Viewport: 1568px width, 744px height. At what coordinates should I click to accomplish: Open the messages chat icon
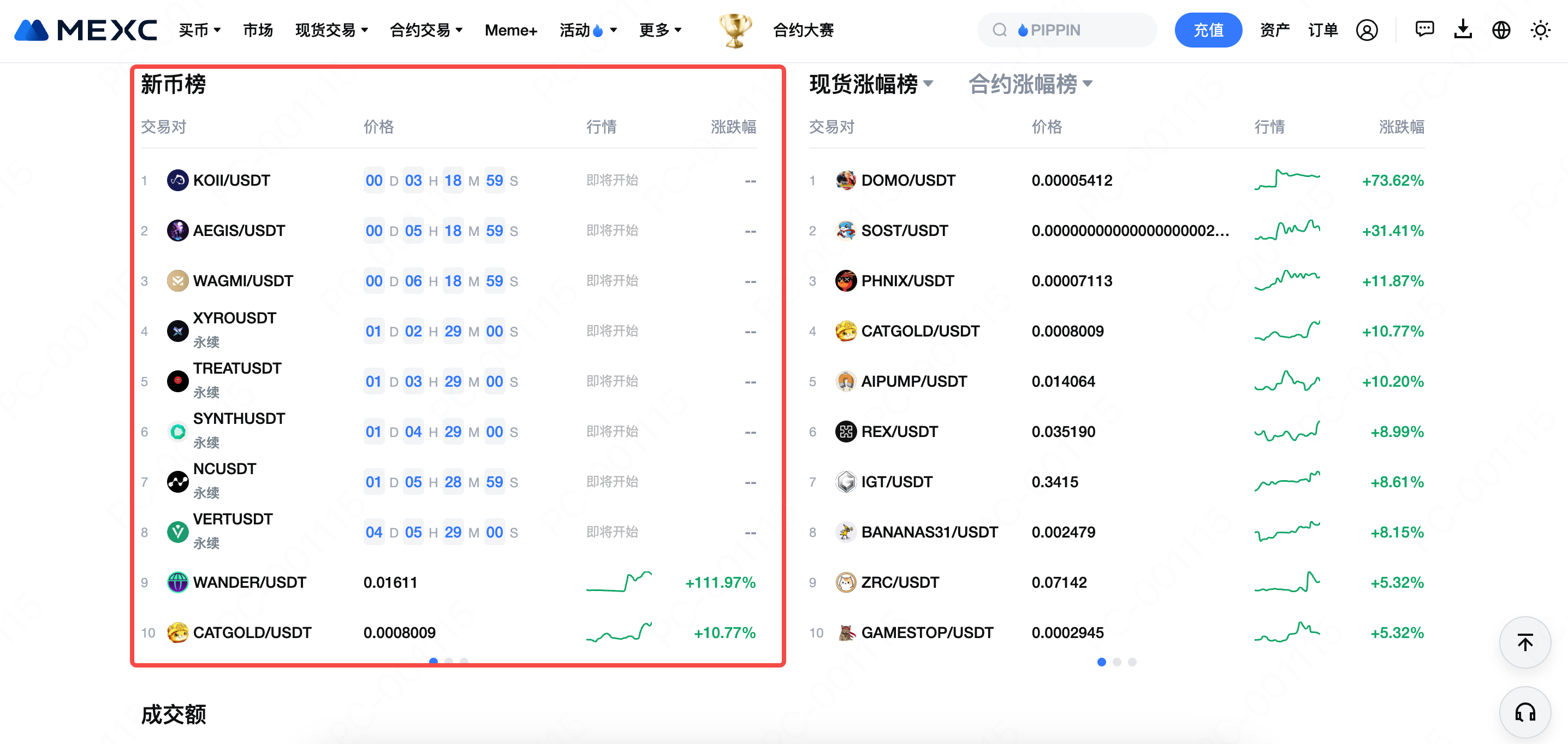(x=1424, y=29)
